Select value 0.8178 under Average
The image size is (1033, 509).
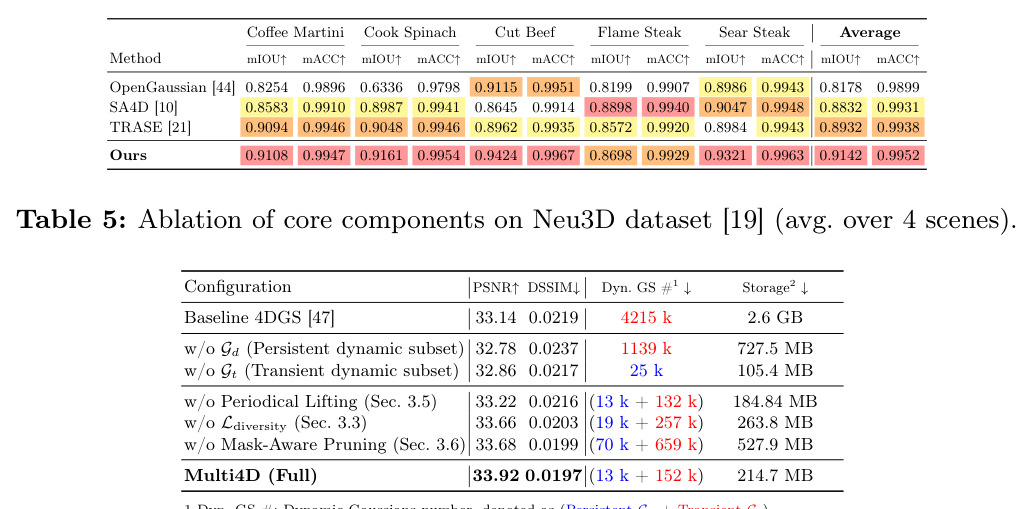(841, 87)
